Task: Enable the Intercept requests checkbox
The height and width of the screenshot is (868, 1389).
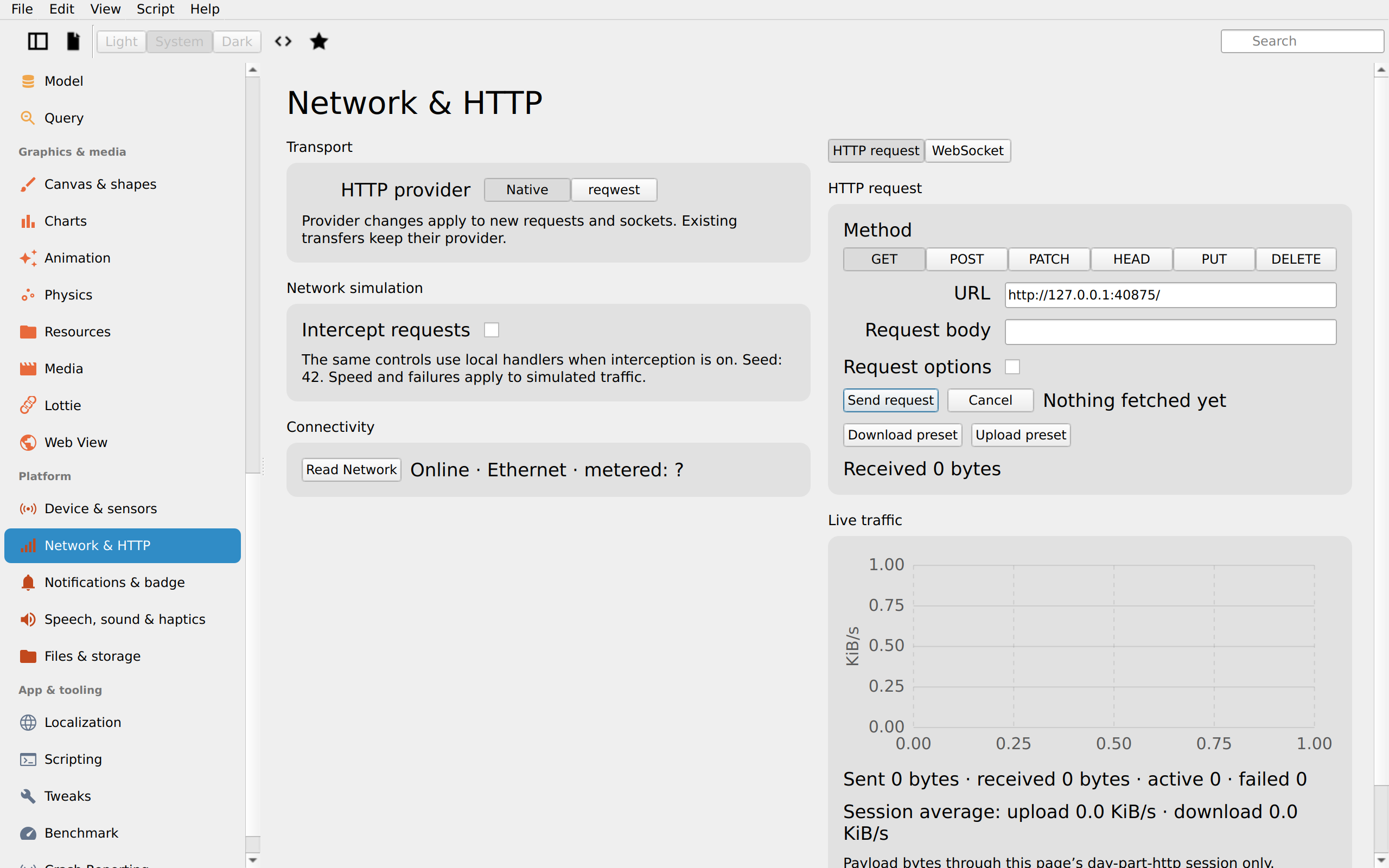Action: click(492, 330)
